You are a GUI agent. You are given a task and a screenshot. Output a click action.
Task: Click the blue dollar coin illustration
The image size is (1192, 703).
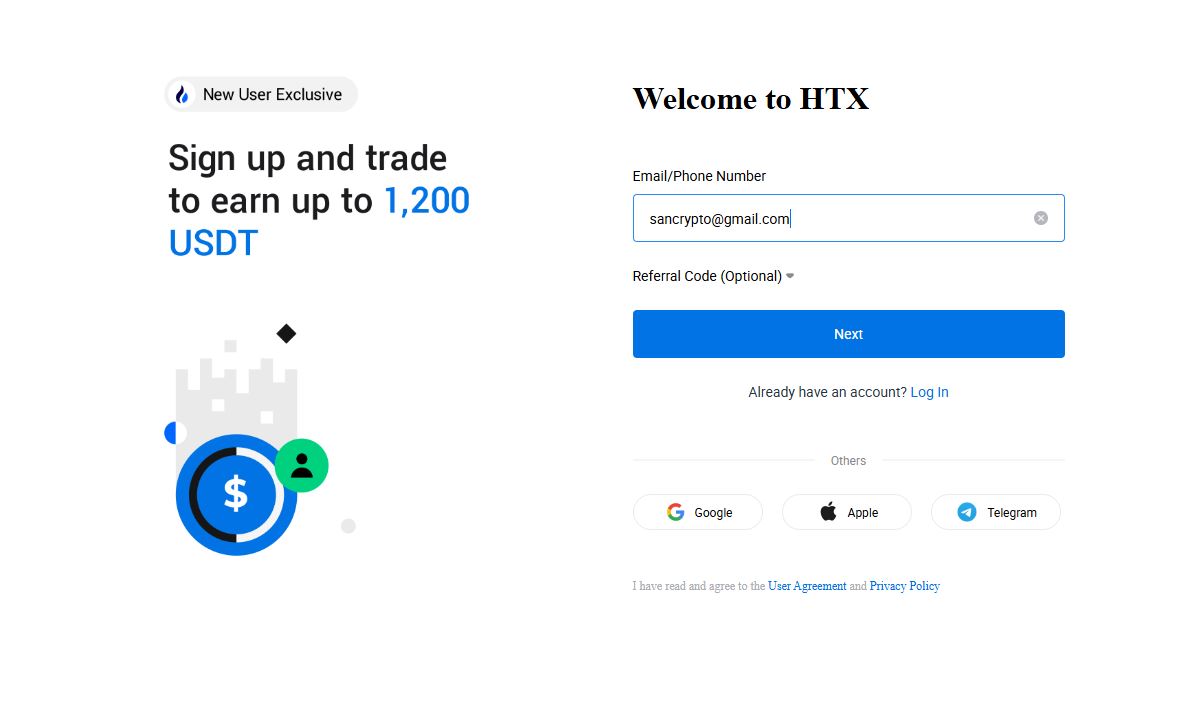click(236, 495)
